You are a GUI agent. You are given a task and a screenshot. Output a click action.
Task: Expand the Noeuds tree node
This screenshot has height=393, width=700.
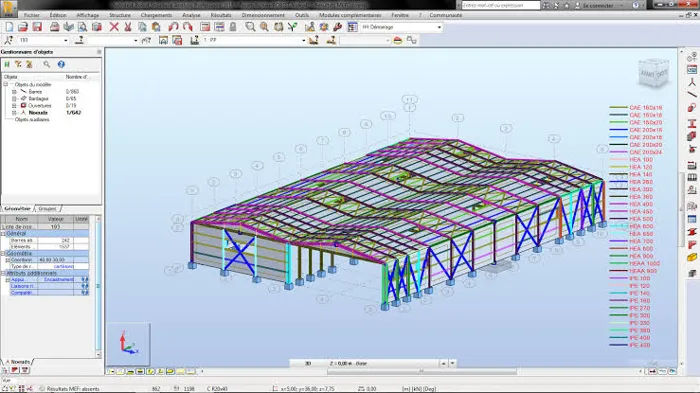click(14, 113)
